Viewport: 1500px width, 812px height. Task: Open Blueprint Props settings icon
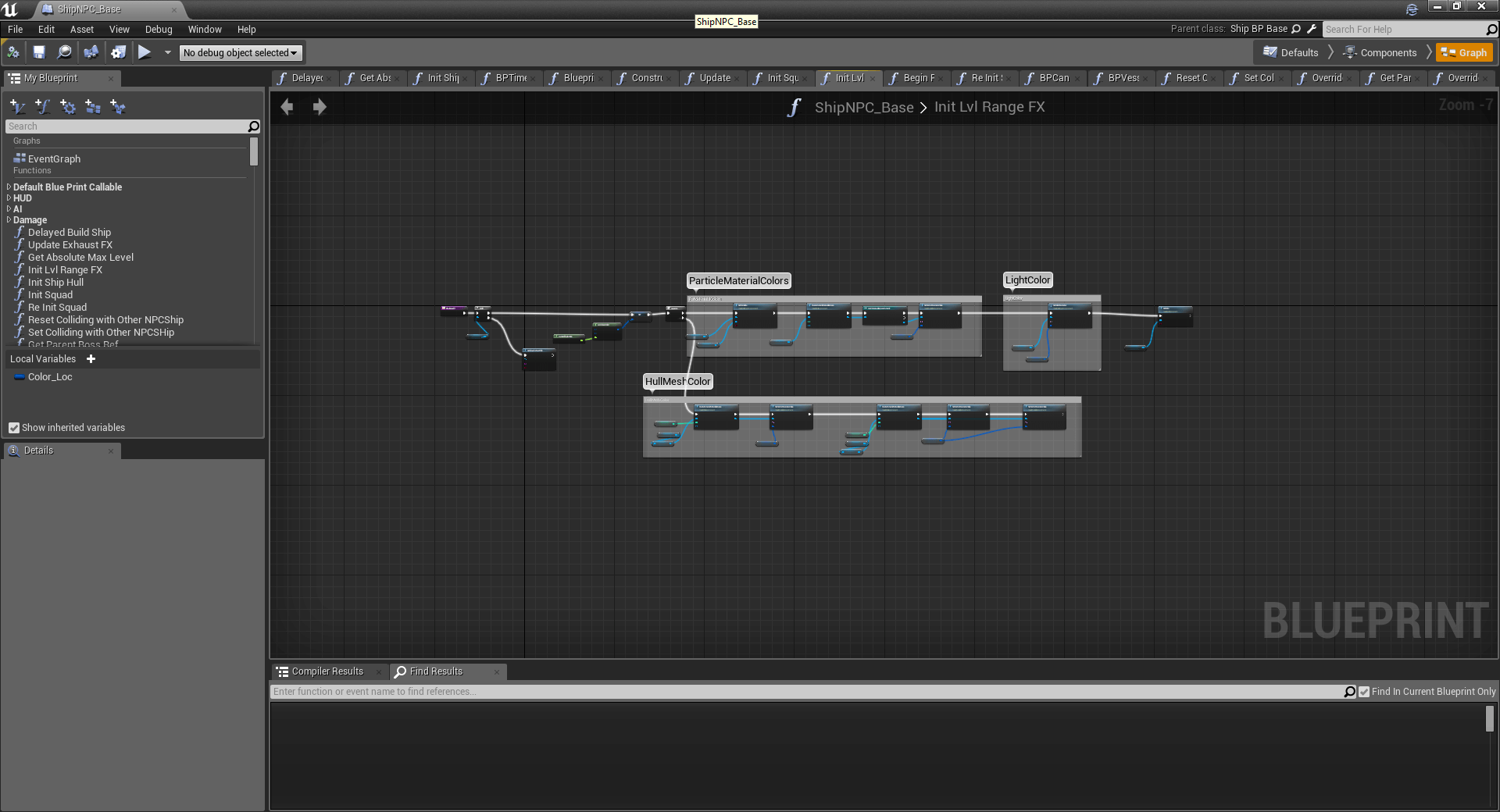118,52
